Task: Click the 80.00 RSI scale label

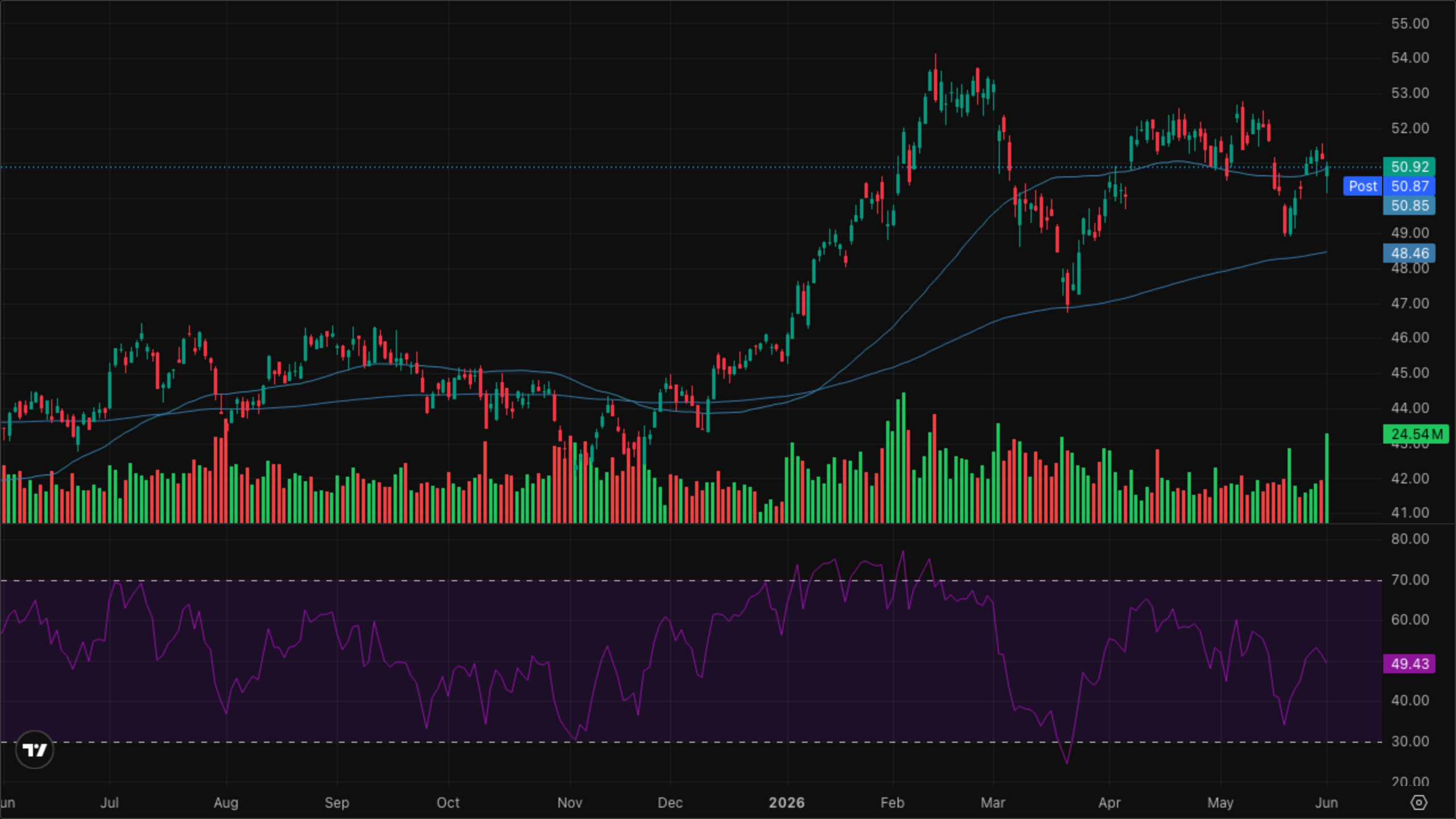Action: [x=1410, y=539]
